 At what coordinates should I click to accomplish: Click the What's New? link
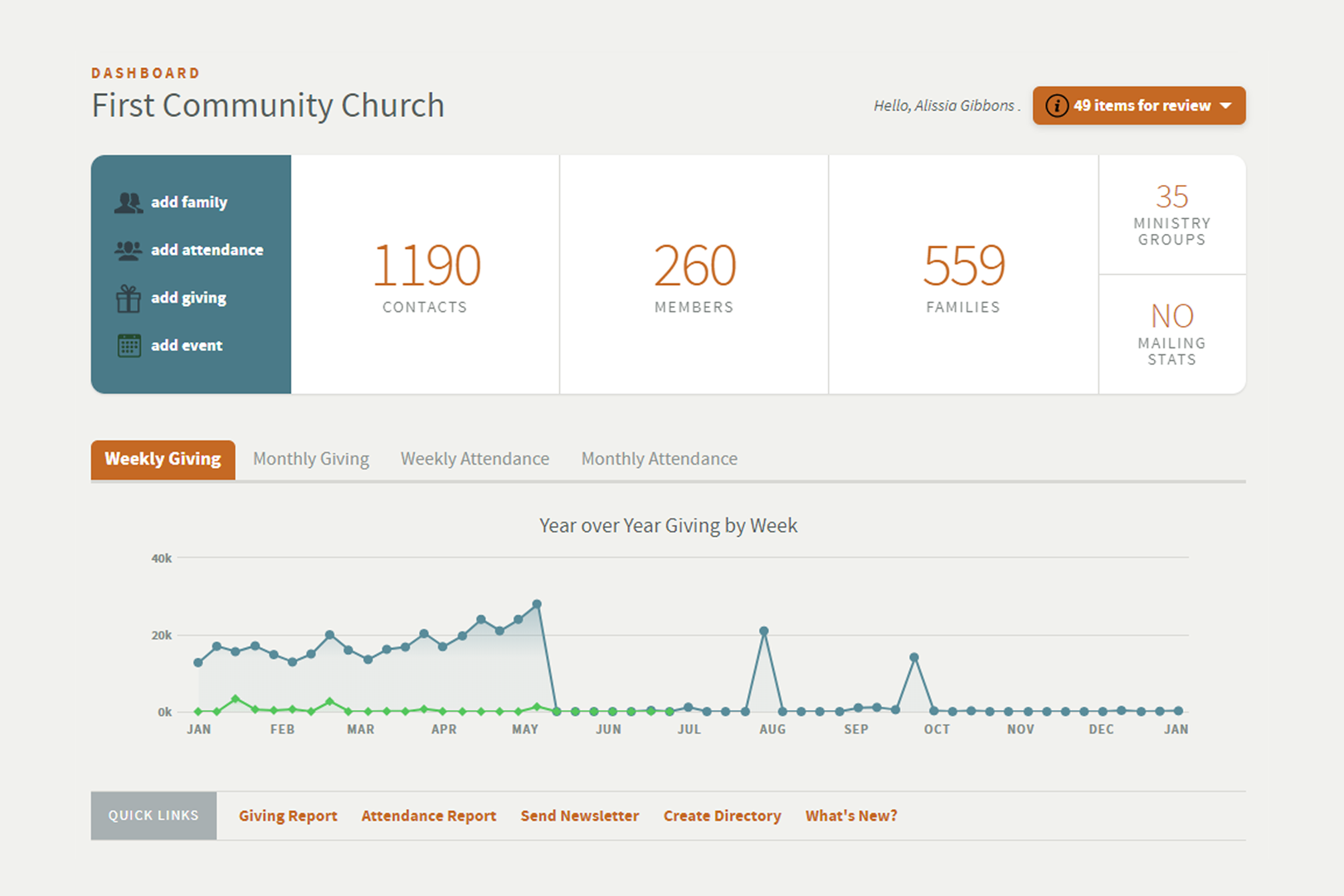[850, 816]
